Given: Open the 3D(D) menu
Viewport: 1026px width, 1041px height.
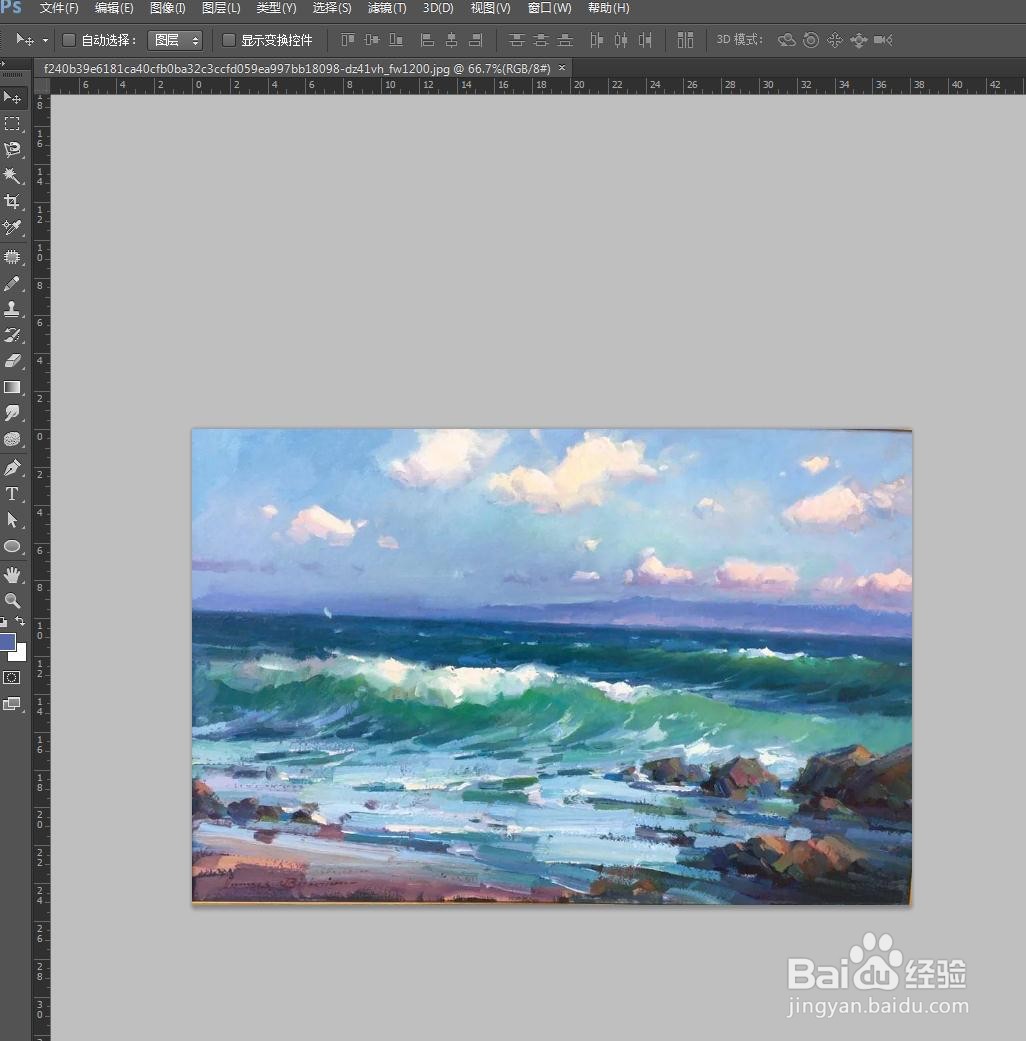Looking at the screenshot, I should coord(438,8).
